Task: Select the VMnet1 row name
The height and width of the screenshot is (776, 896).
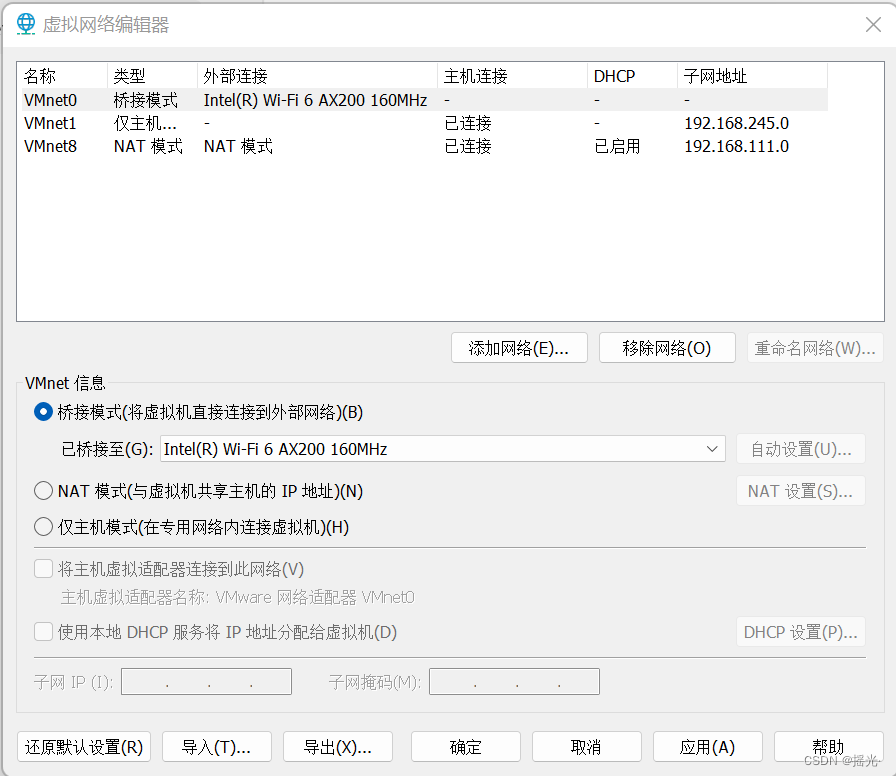Action: tap(50, 123)
